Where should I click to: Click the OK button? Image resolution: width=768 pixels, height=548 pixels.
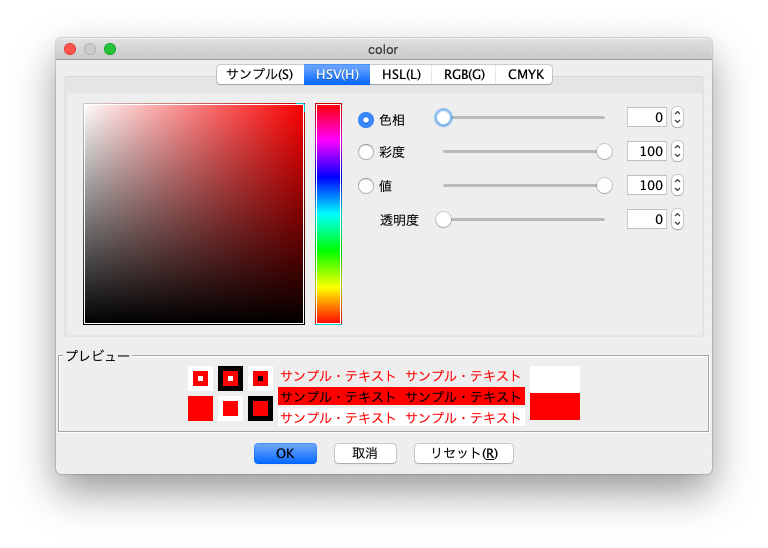pos(285,454)
